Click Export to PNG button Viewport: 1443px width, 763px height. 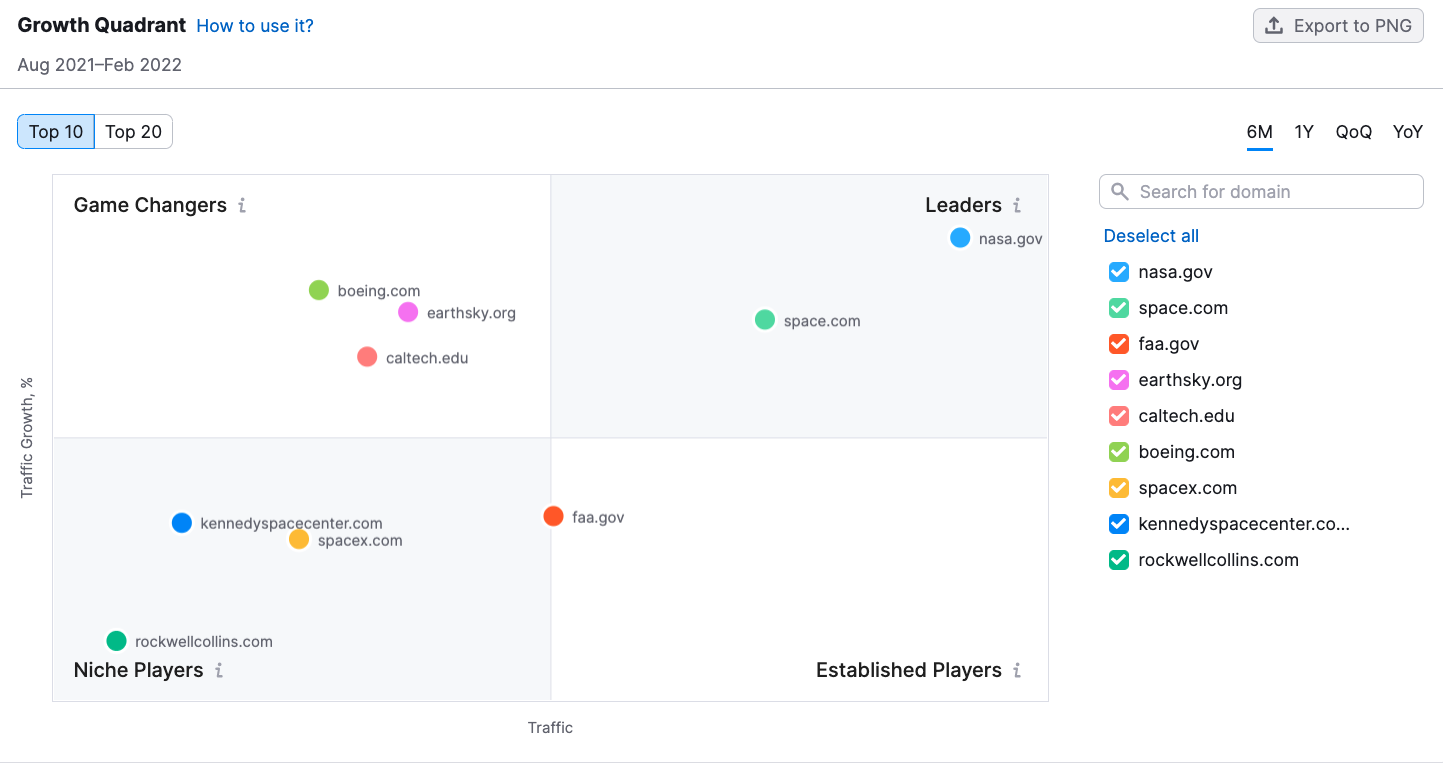[1338, 26]
